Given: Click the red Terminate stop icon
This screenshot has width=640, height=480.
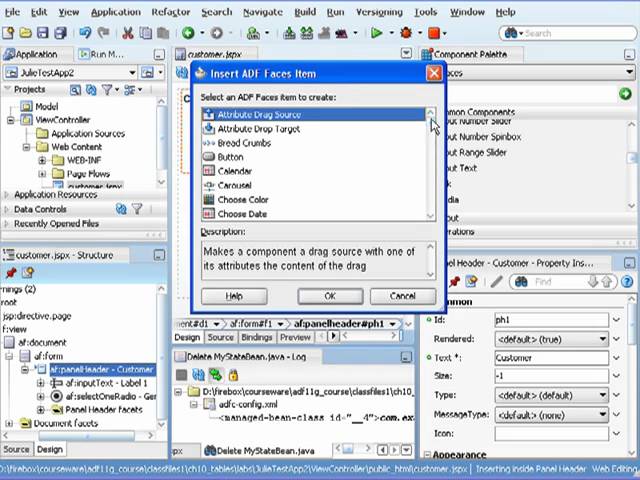Looking at the screenshot, I should point(434,33).
